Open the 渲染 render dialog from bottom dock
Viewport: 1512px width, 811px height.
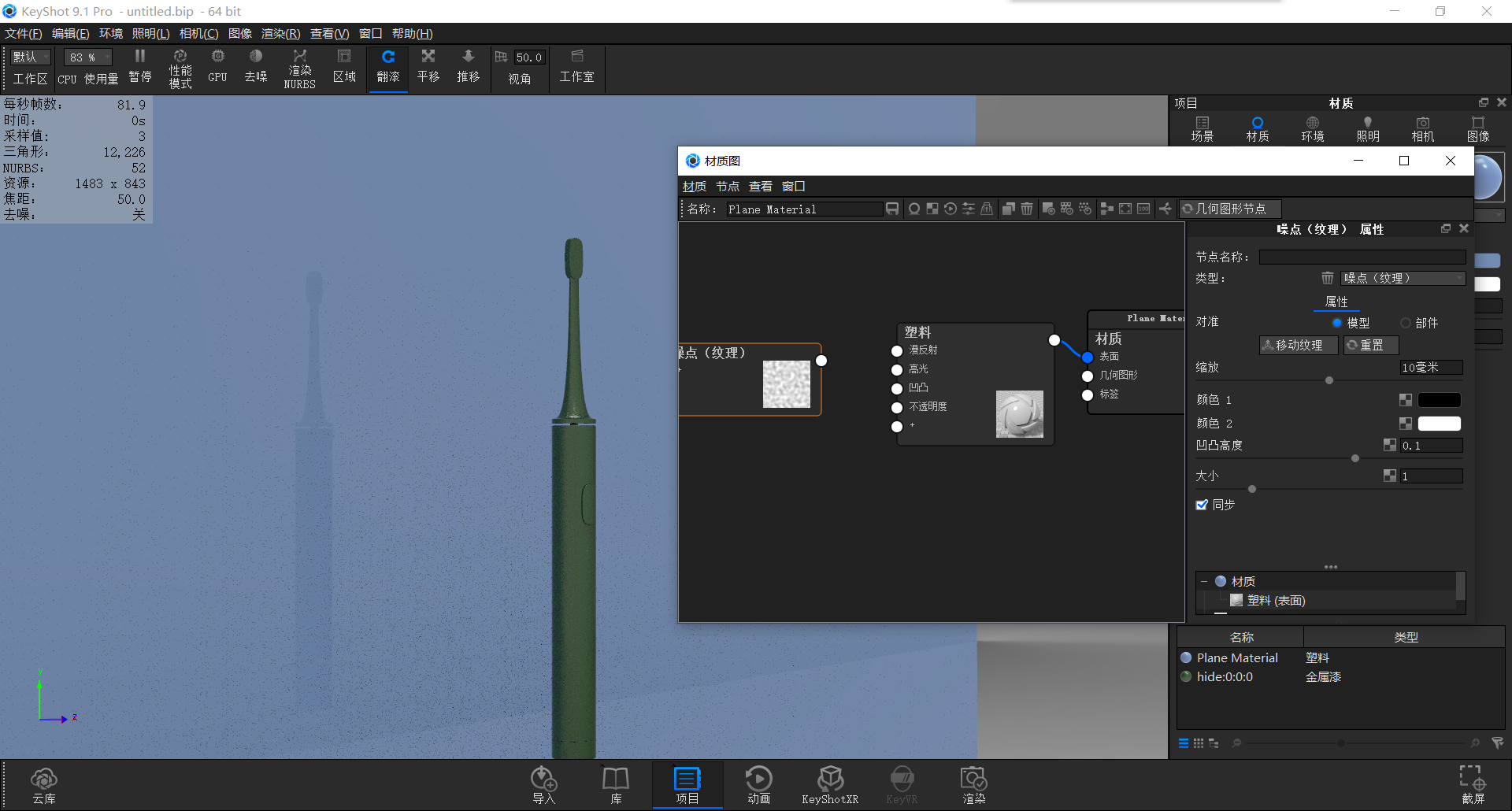(x=973, y=783)
